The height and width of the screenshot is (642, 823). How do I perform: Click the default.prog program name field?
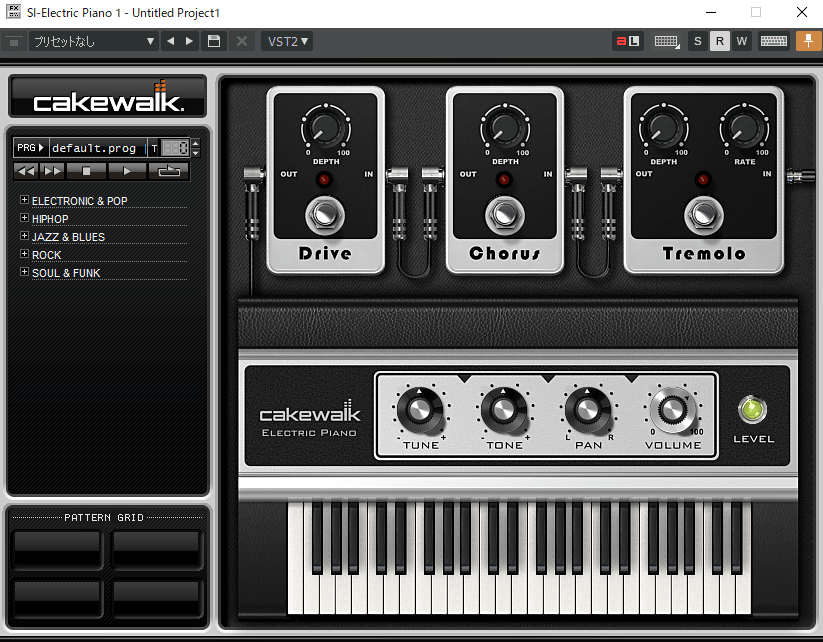coord(97,148)
